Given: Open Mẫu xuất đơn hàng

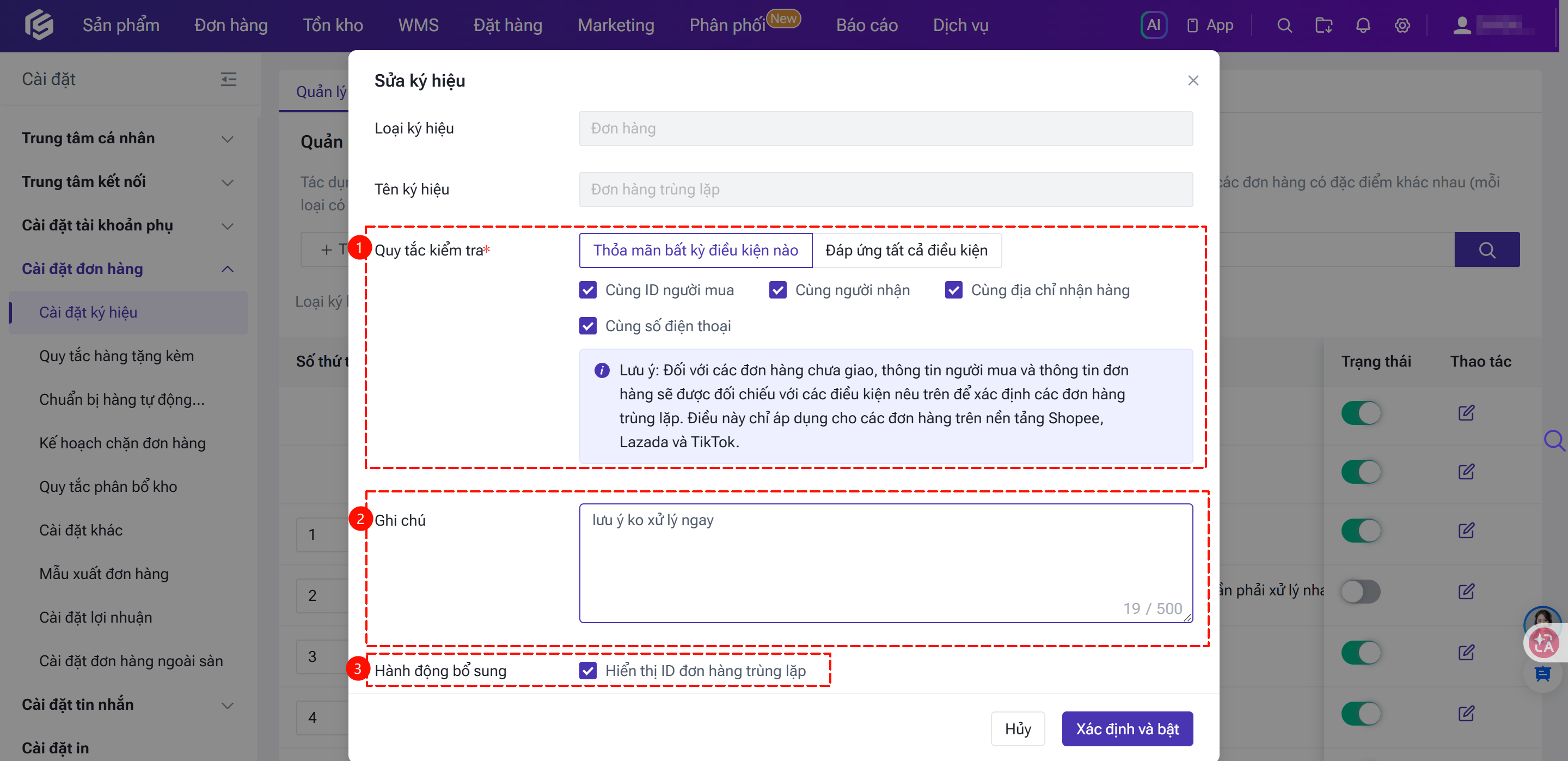Looking at the screenshot, I should (104, 574).
